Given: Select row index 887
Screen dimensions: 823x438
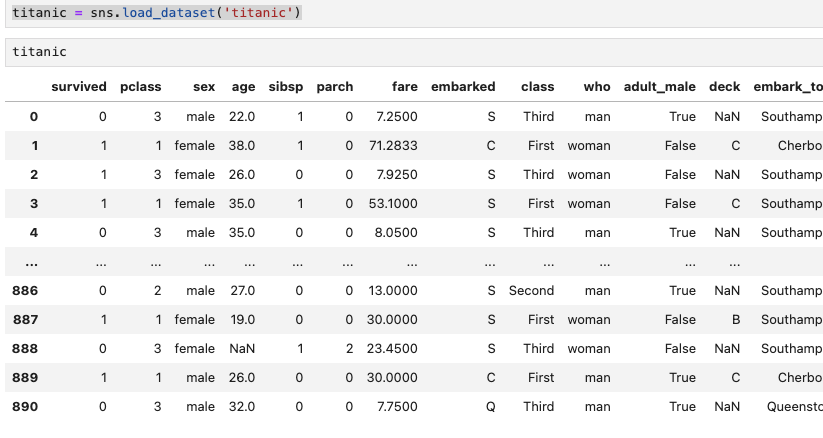Looking at the screenshot, I should point(25,319).
